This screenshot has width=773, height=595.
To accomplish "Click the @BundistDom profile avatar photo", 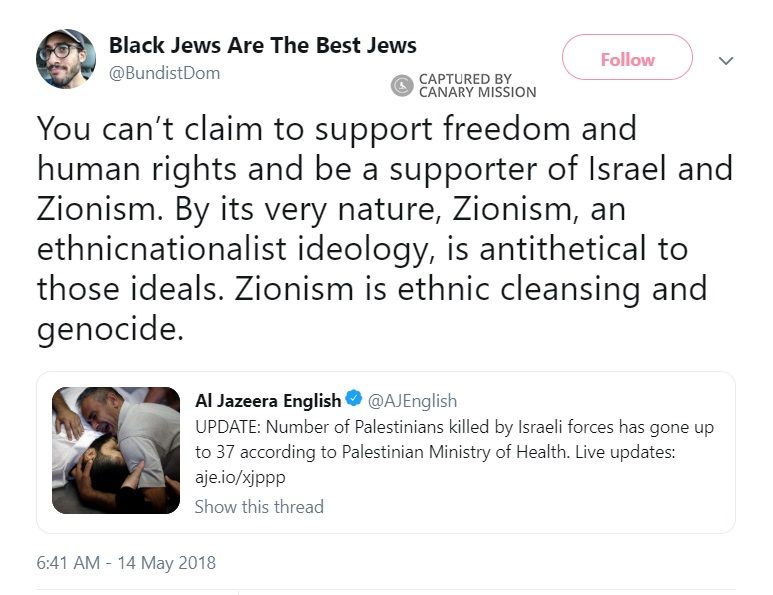I will tap(66, 59).
